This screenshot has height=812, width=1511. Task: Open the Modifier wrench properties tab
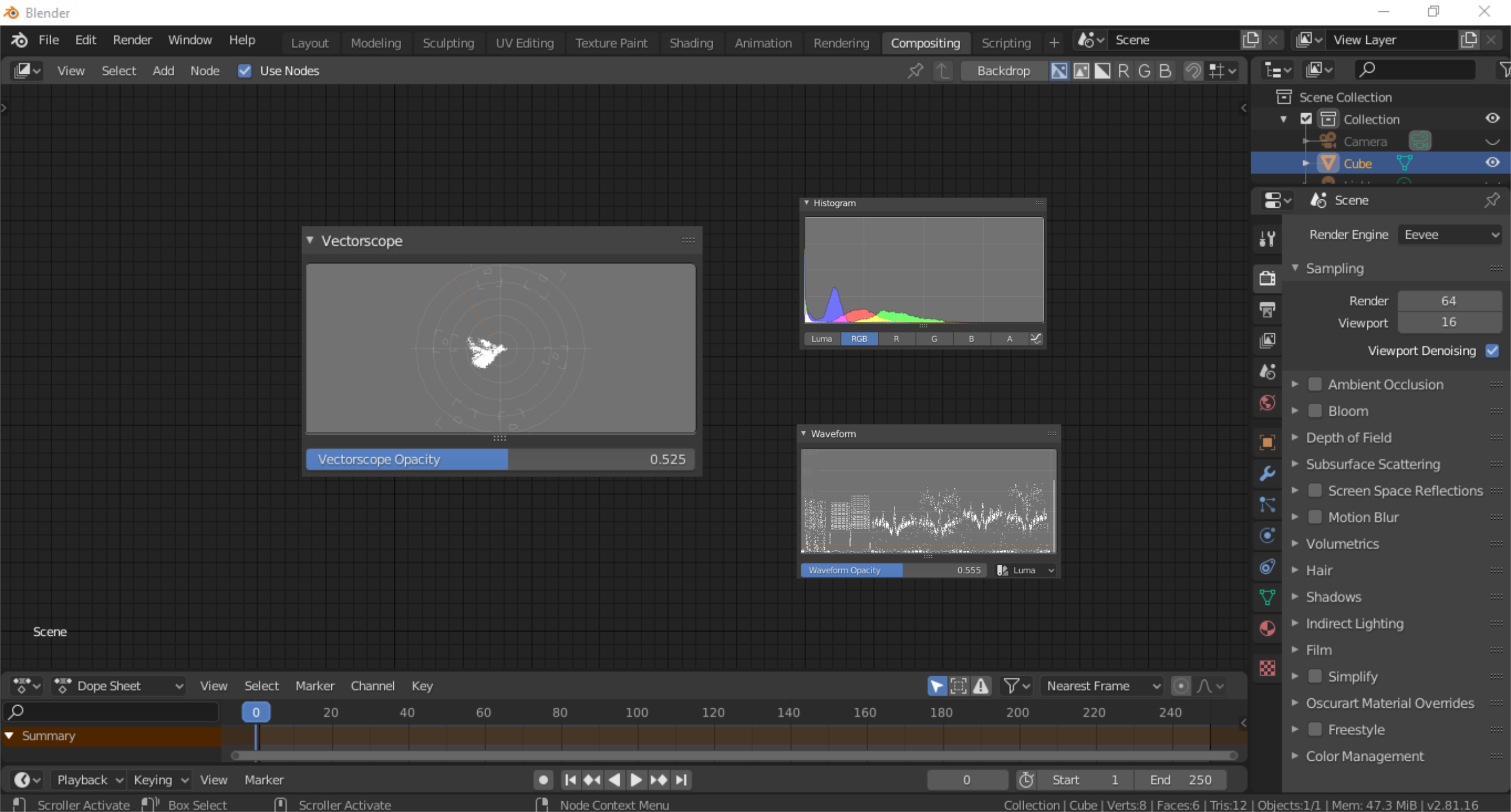[1267, 473]
